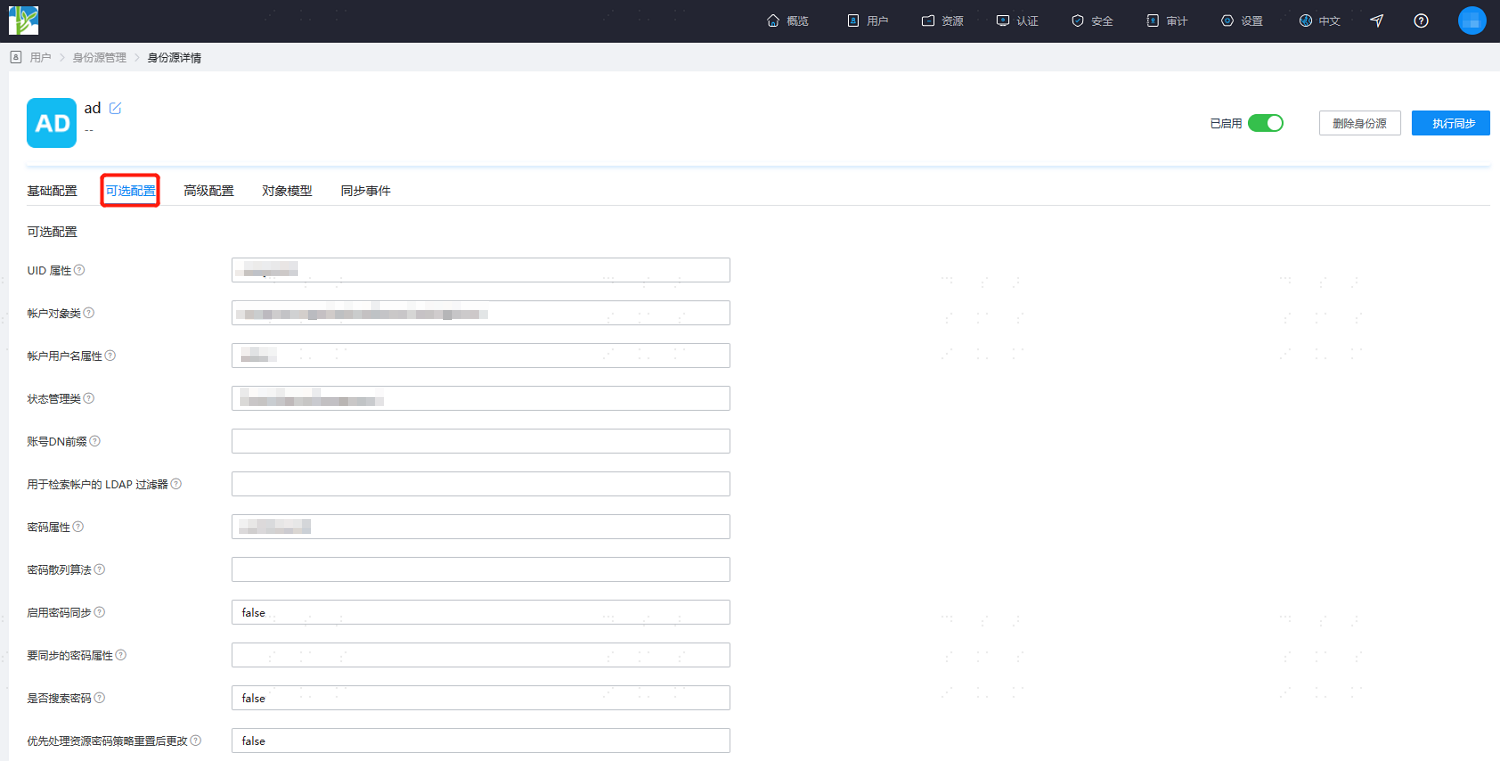Click the help icon beside 密码散列算法
The image size is (1500, 761).
100,569
